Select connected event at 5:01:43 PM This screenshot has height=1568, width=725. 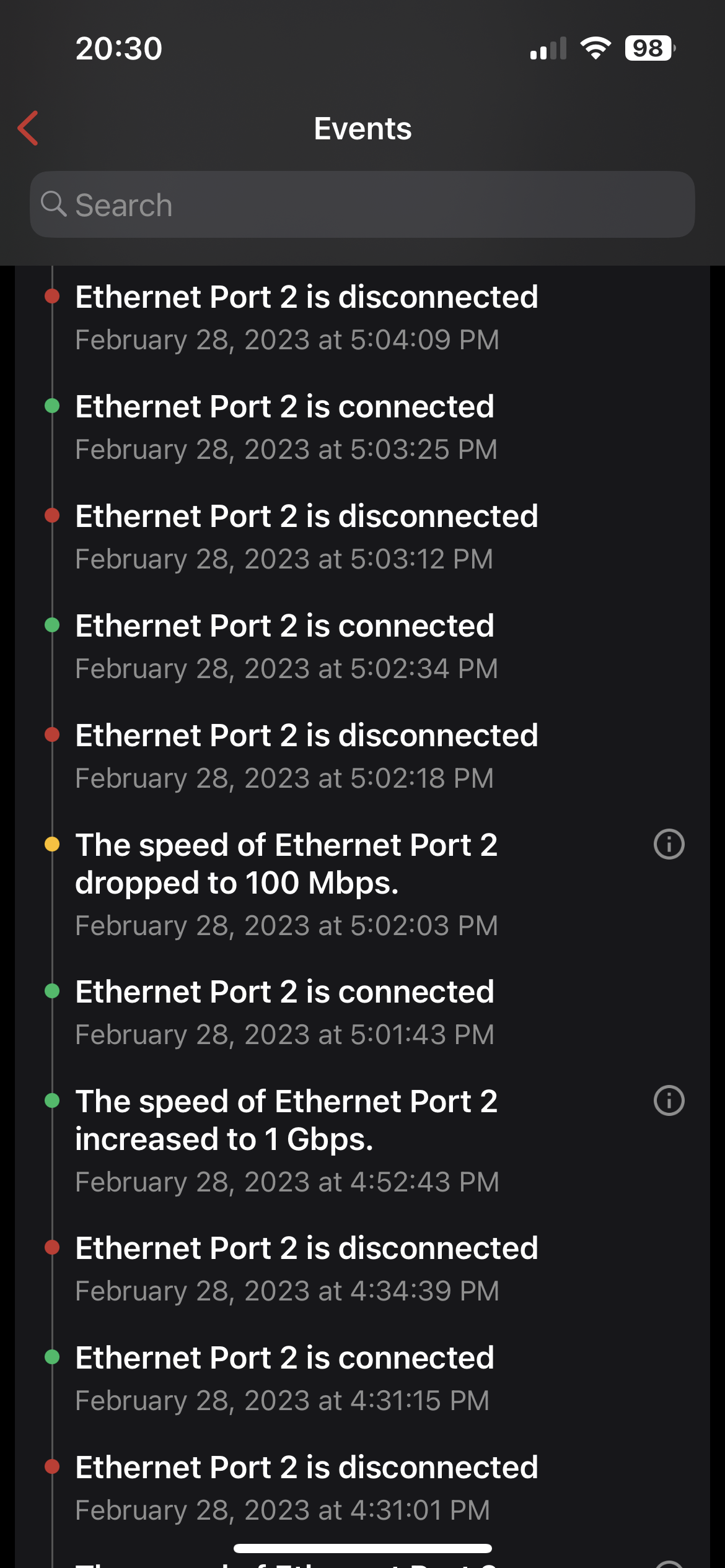click(285, 1012)
